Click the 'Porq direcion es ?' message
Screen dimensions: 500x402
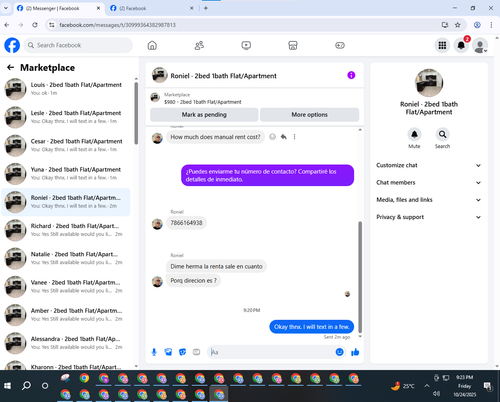point(193,281)
